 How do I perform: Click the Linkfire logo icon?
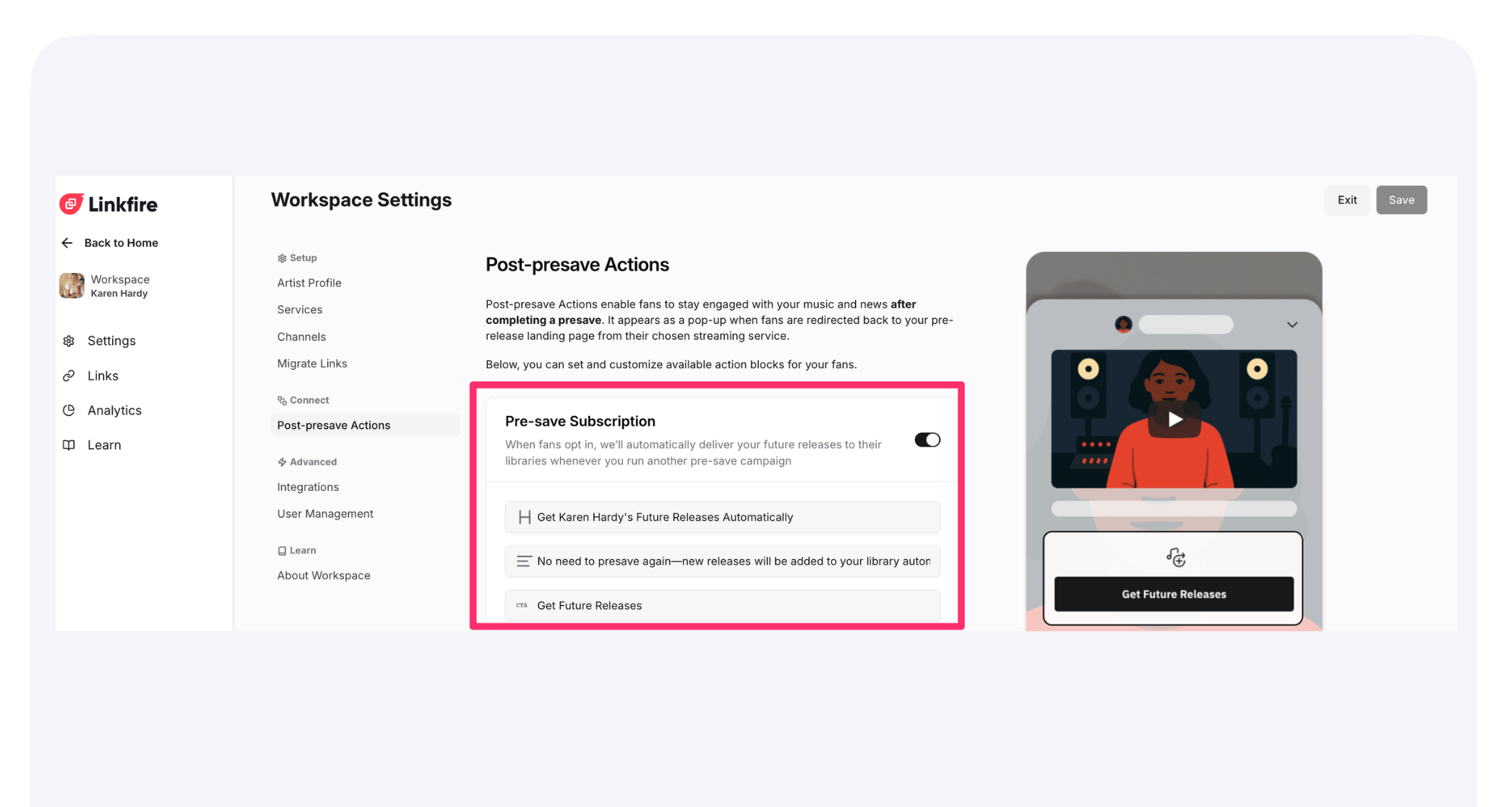click(71, 204)
